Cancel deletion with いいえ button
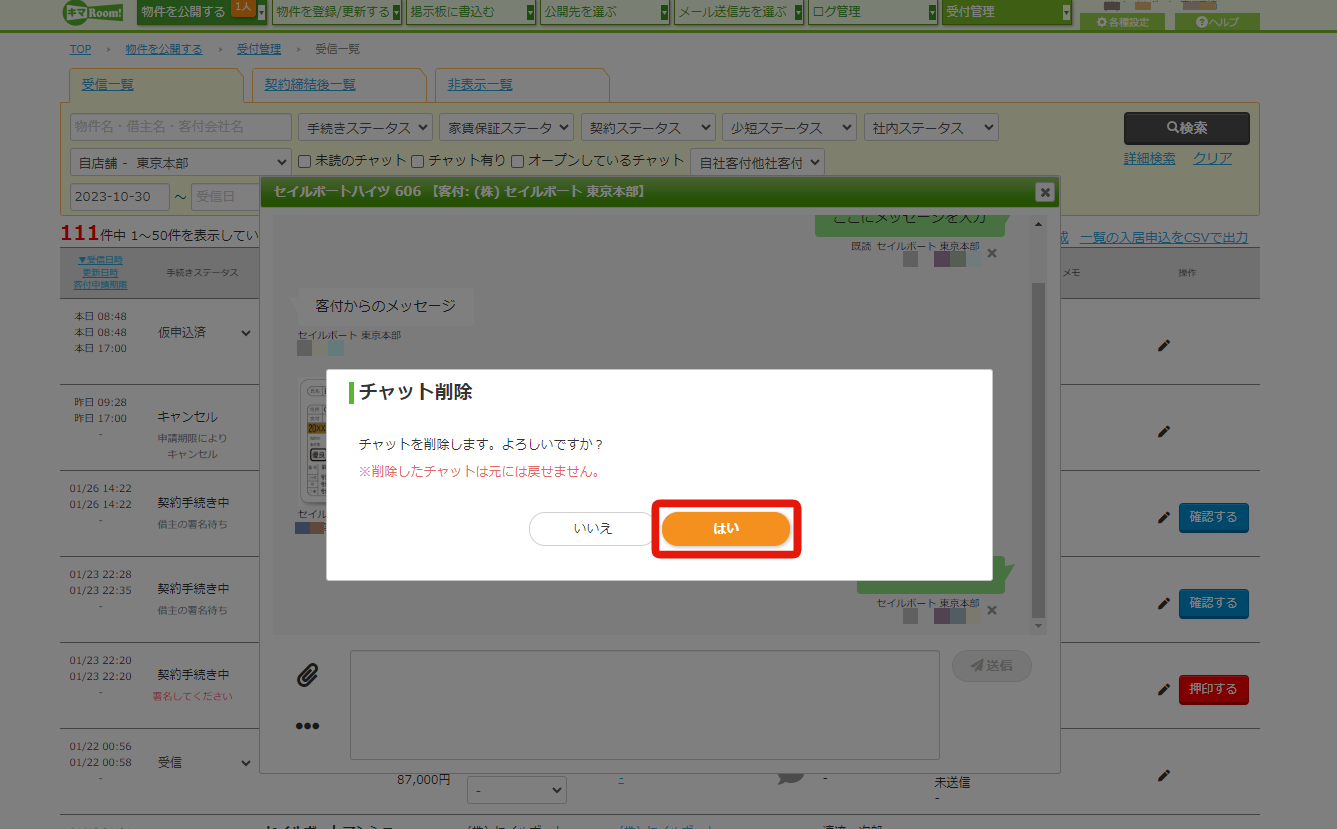1337x829 pixels. (592, 529)
